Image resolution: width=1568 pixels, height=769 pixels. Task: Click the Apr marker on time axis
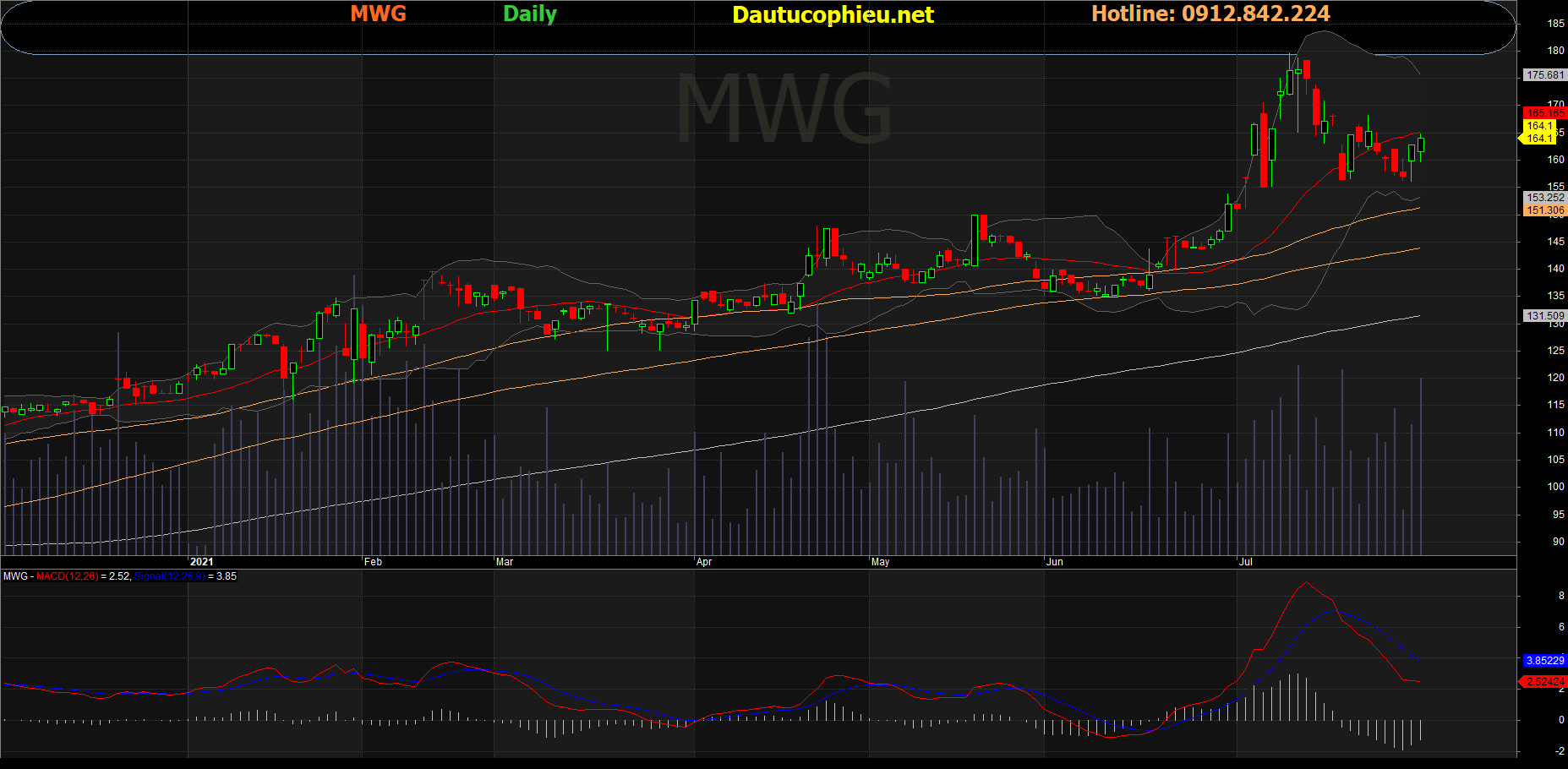coord(704,562)
